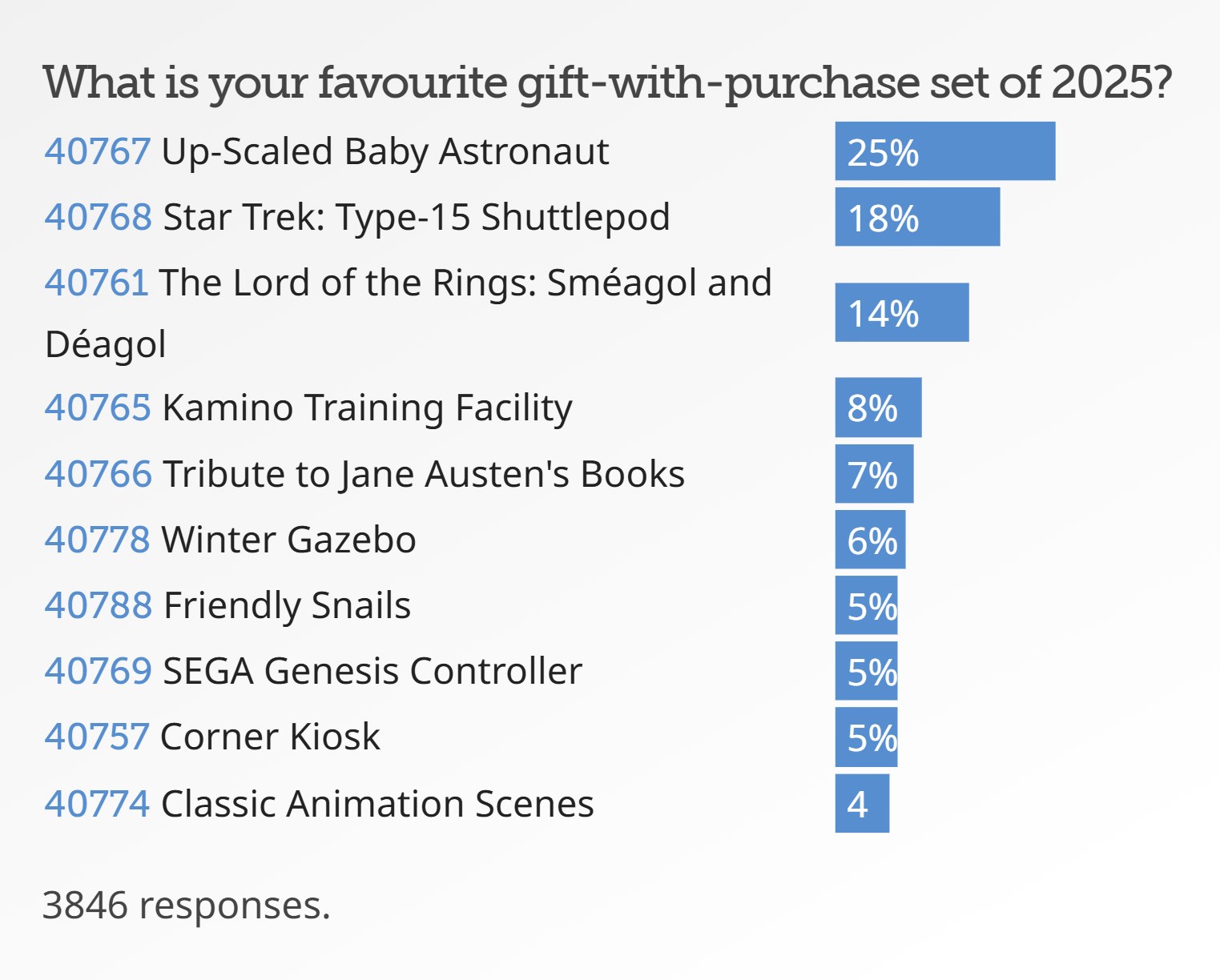Select the 14% poll bar
The width and height of the screenshot is (1220, 980).
pyautogui.click(x=901, y=312)
